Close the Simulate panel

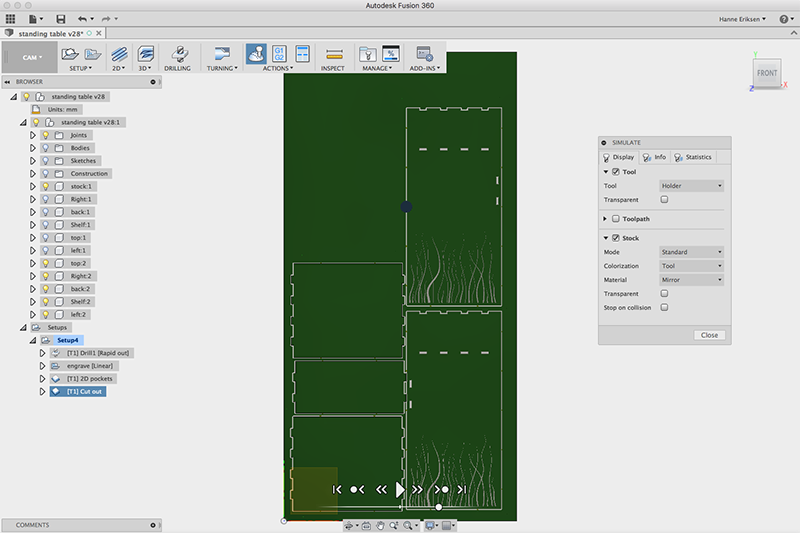709,335
